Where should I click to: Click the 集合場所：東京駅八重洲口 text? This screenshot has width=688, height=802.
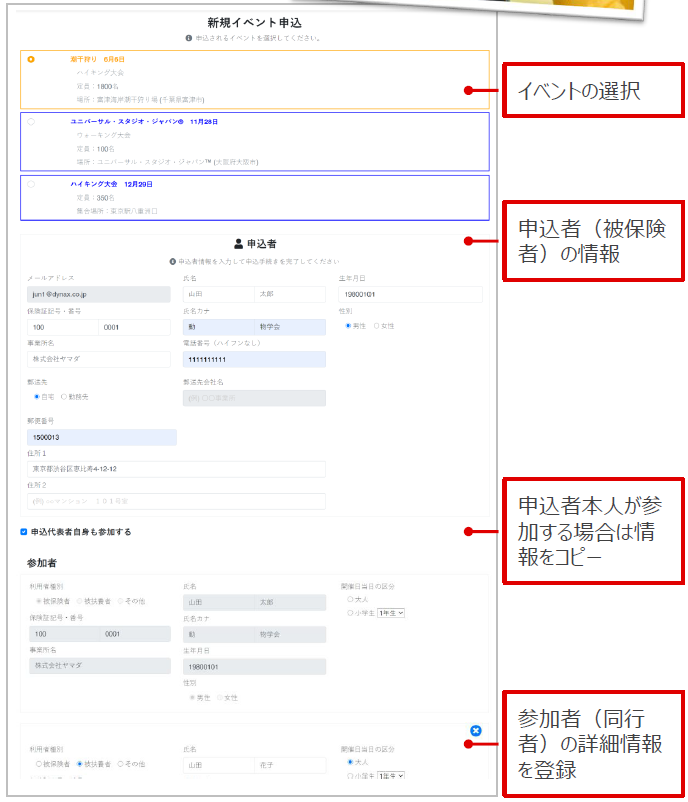coord(117,211)
